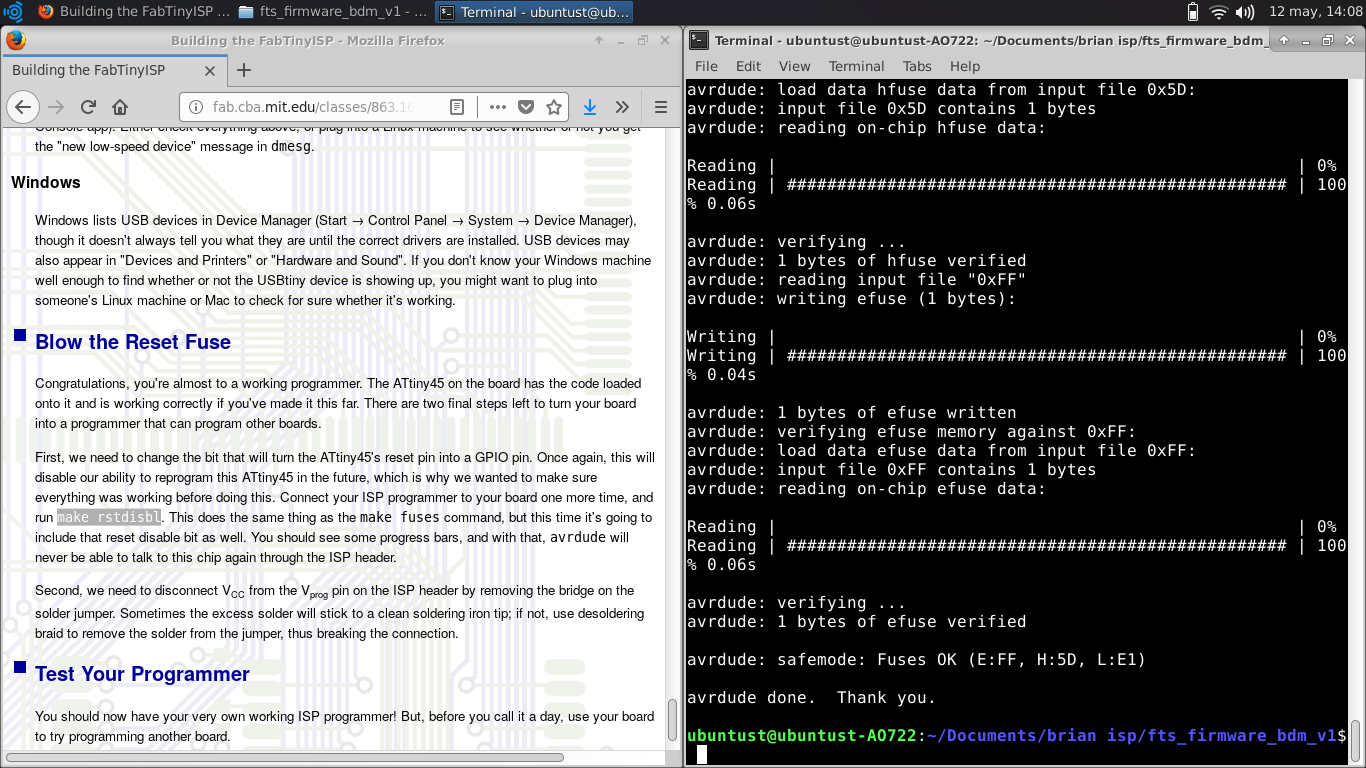Image resolution: width=1366 pixels, height=768 pixels.
Task: Switch to the Firefox window in the taskbar
Action: click(x=133, y=12)
